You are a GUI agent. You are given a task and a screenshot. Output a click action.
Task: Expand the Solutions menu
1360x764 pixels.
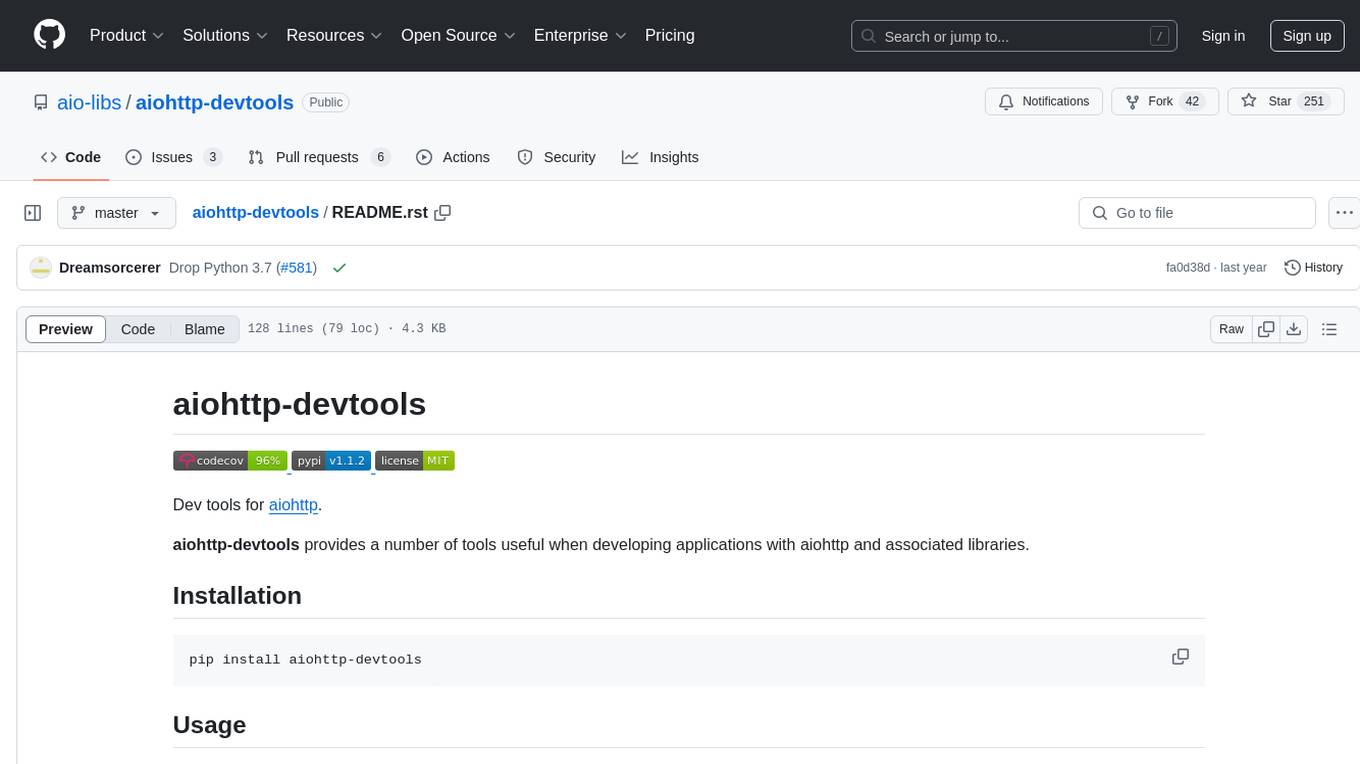225,35
